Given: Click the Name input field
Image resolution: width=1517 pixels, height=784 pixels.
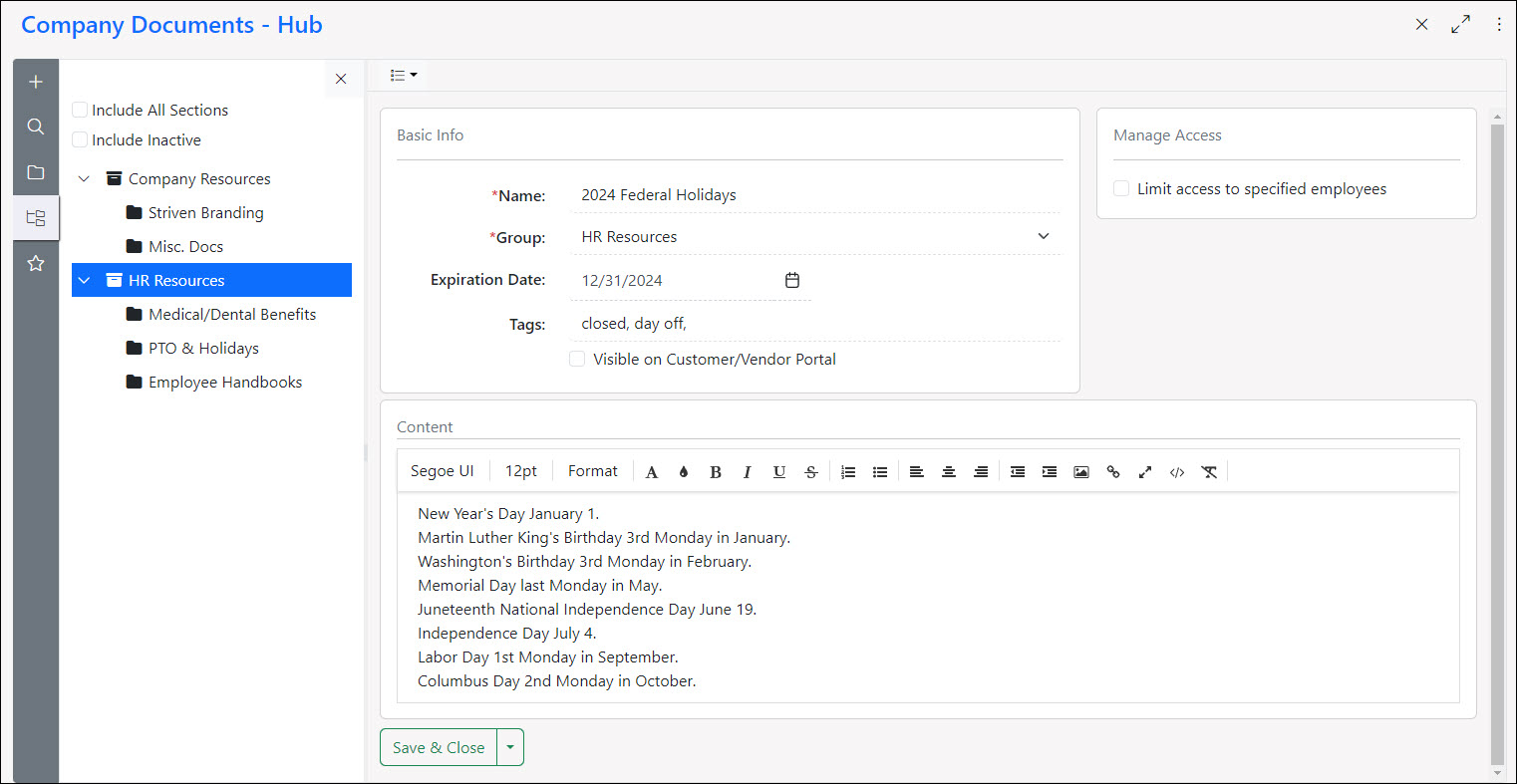Looking at the screenshot, I should coord(816,195).
